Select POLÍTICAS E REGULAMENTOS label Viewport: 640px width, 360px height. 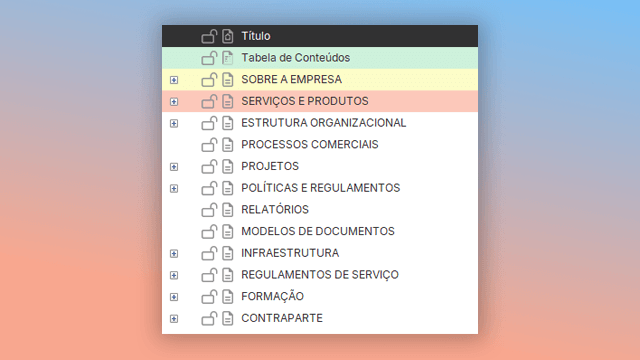(321, 188)
